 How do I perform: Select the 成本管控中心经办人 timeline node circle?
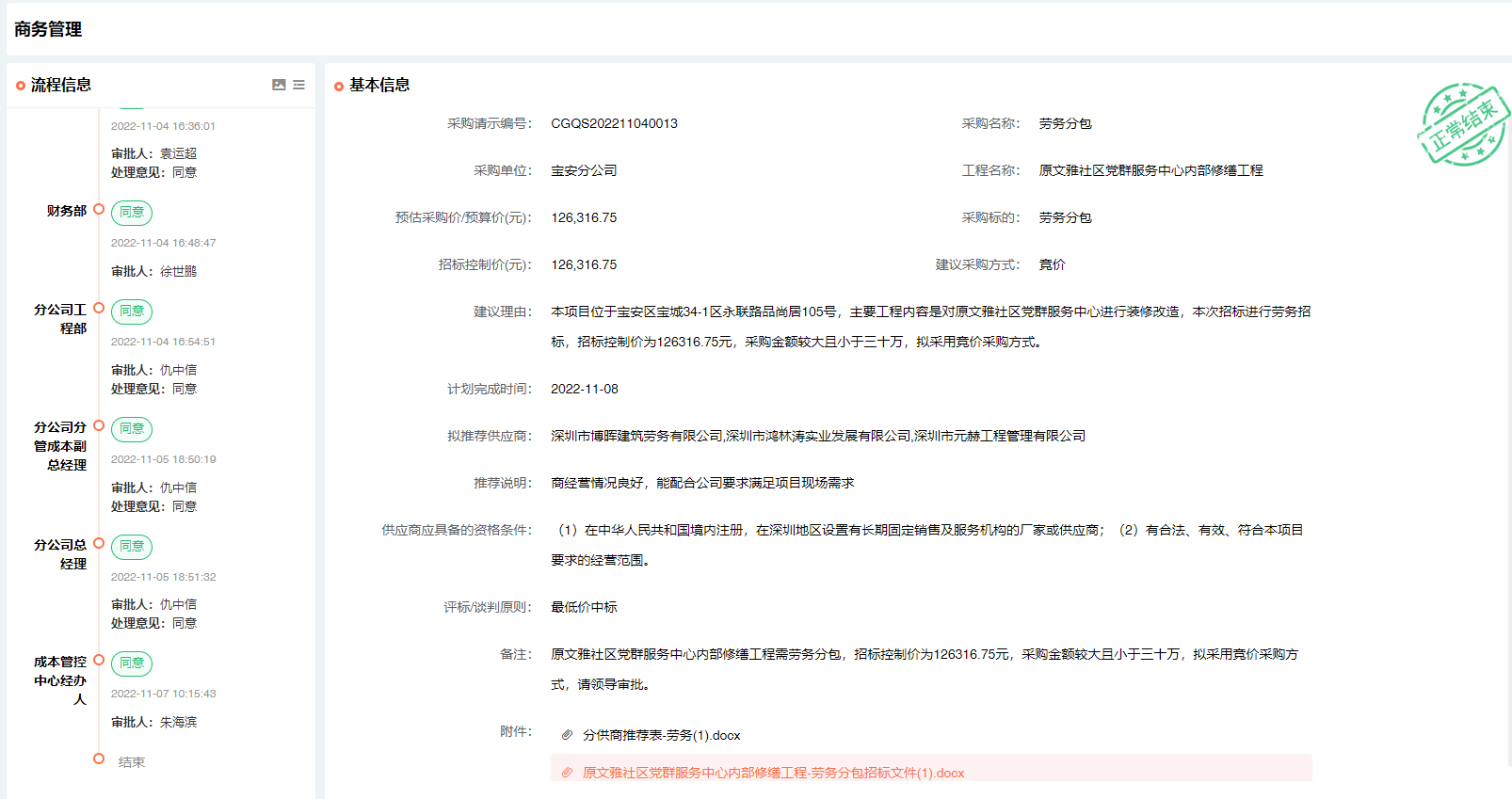pyautogui.click(x=99, y=660)
